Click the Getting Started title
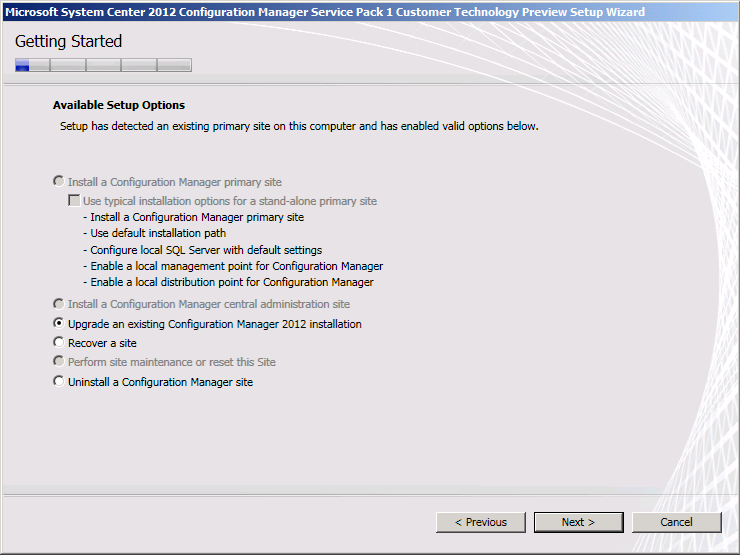740x555 pixels. coord(68,42)
